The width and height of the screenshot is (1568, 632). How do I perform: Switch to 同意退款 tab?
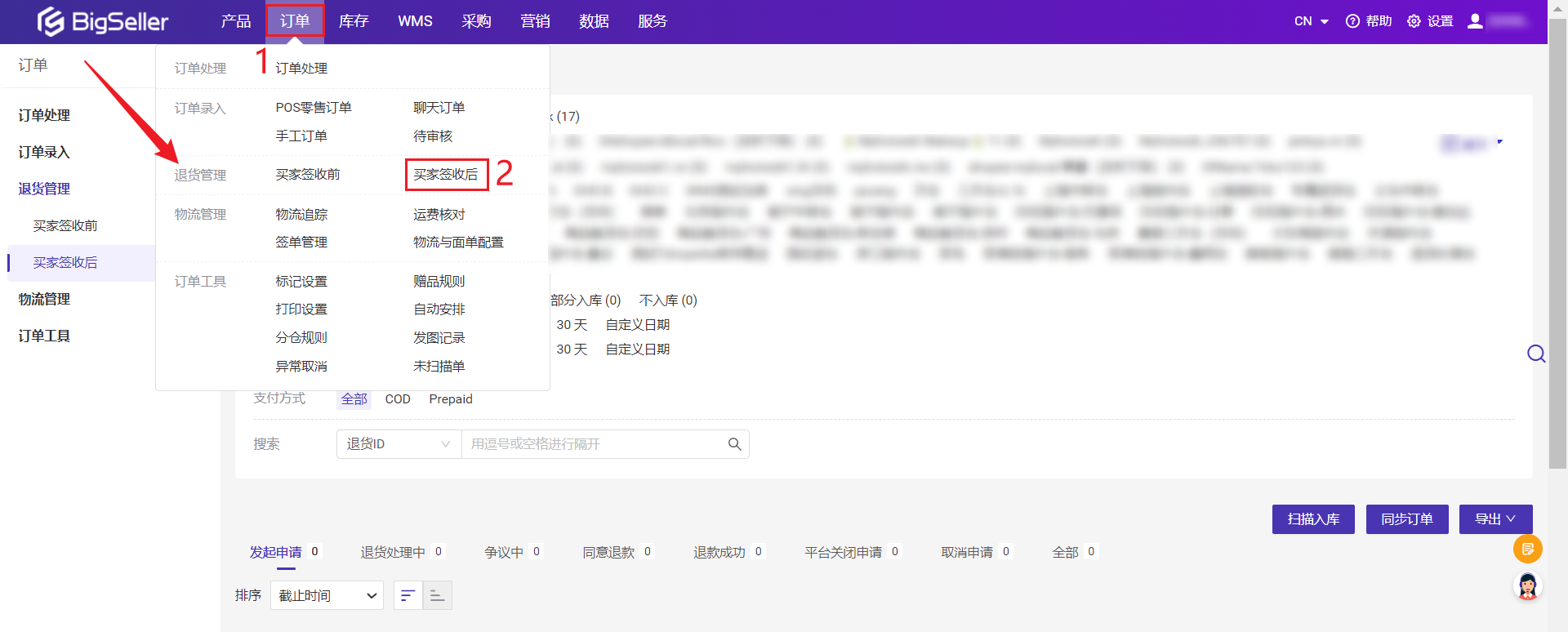617,553
